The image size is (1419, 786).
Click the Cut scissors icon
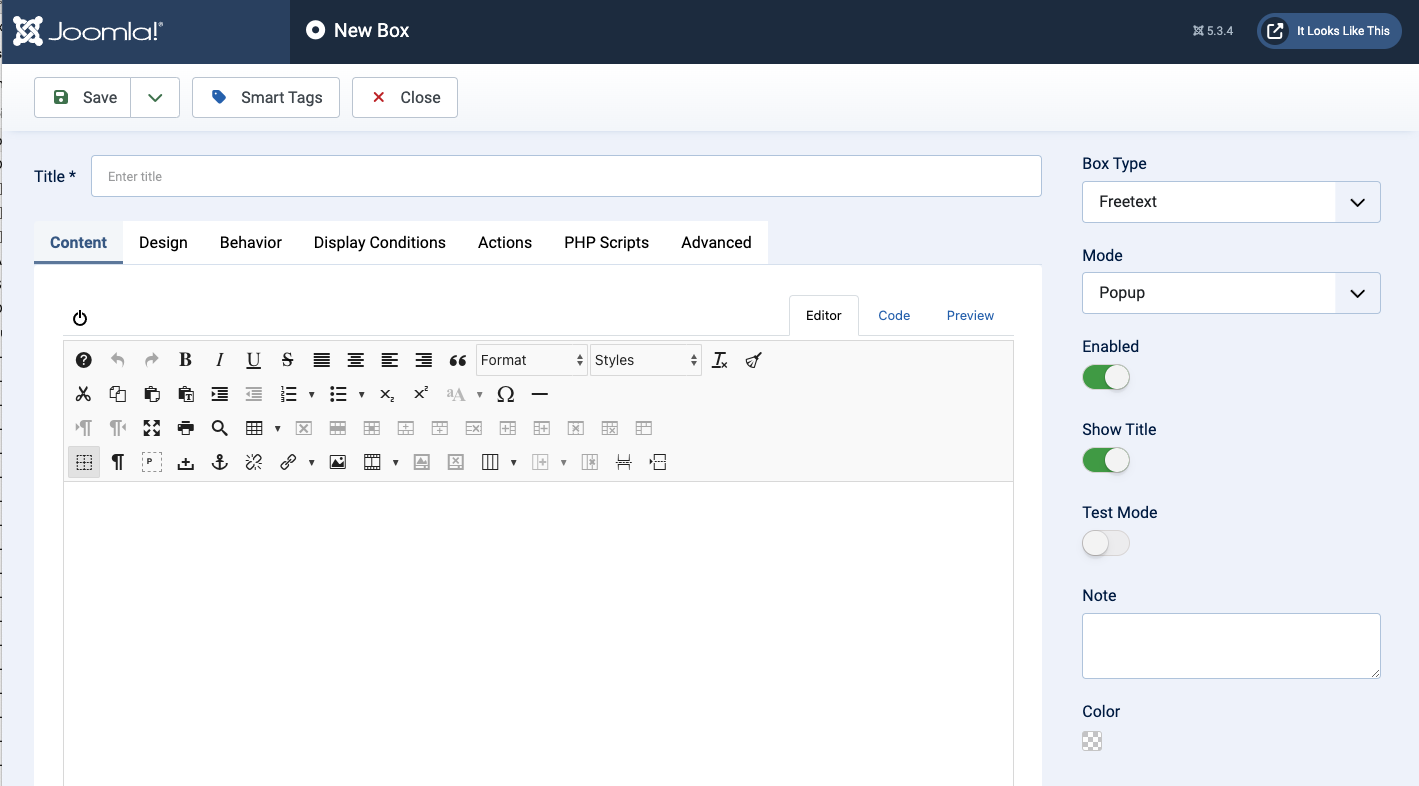coord(84,394)
